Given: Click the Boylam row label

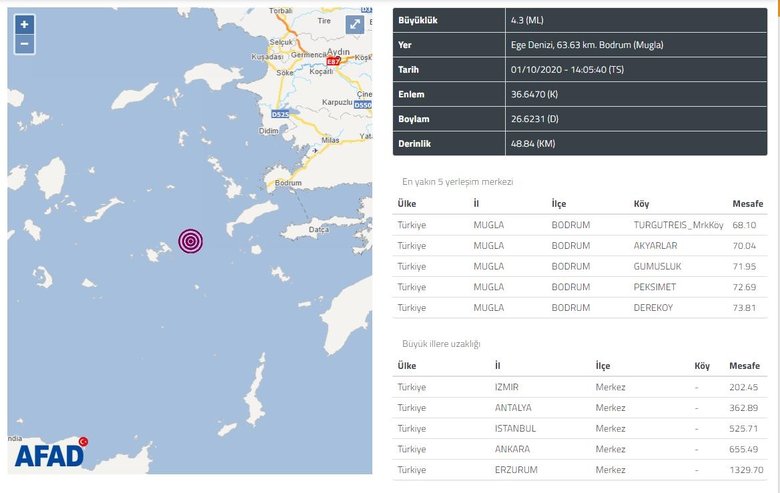Looking at the screenshot, I should click(413, 119).
